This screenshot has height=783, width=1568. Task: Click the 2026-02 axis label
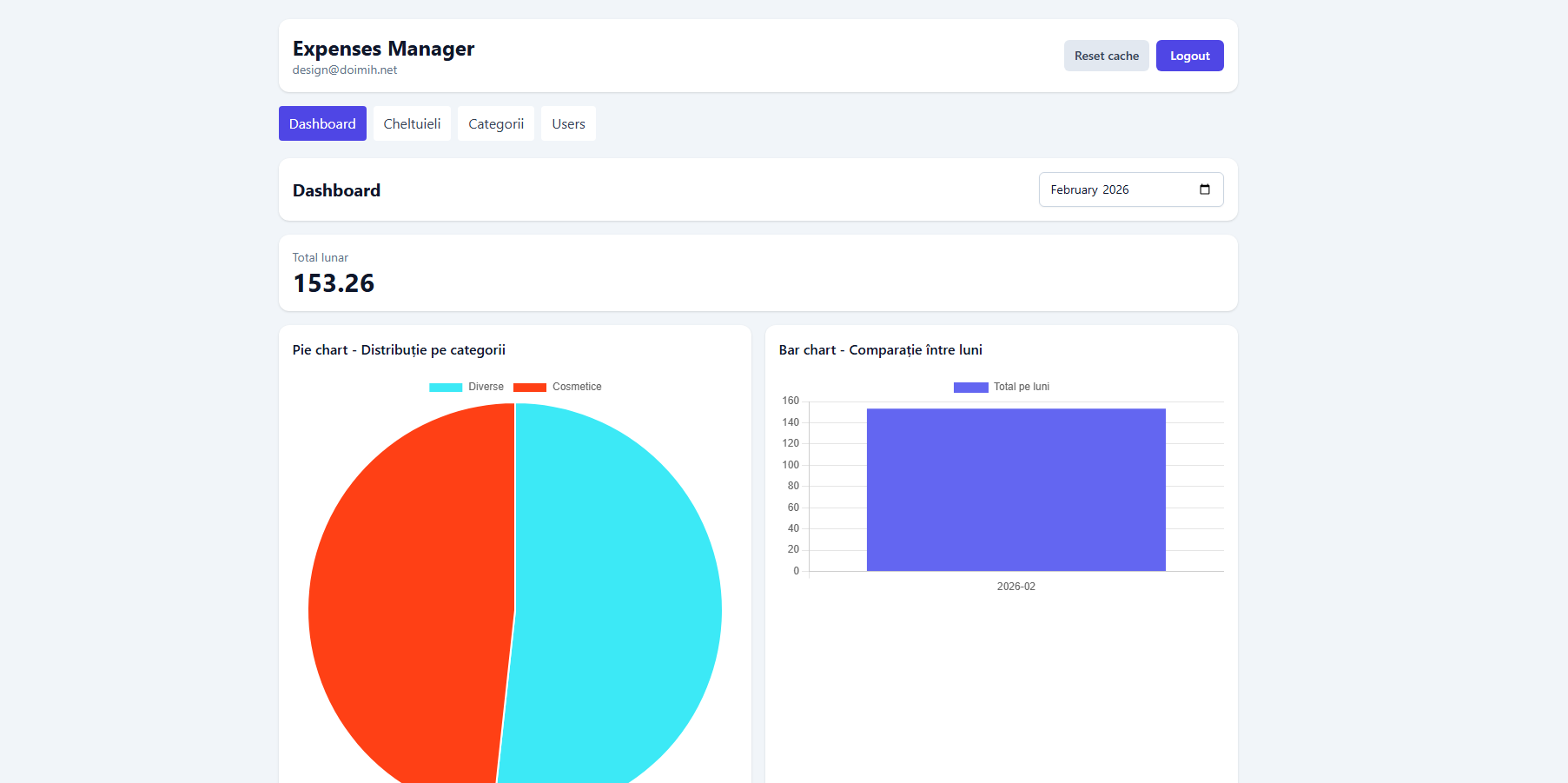tap(1016, 587)
